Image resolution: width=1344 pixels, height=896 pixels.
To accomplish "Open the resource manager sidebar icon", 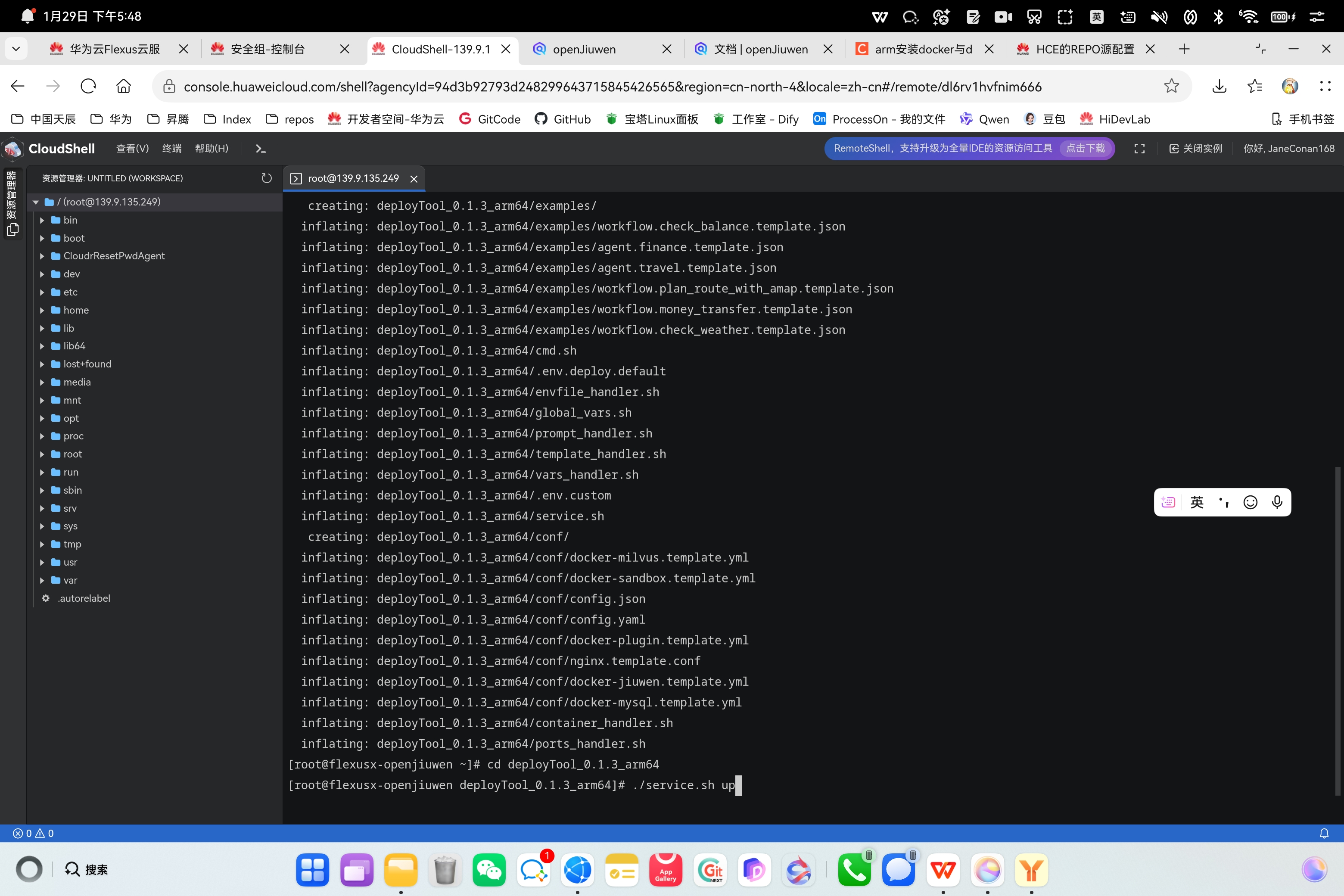I will 12,229.
